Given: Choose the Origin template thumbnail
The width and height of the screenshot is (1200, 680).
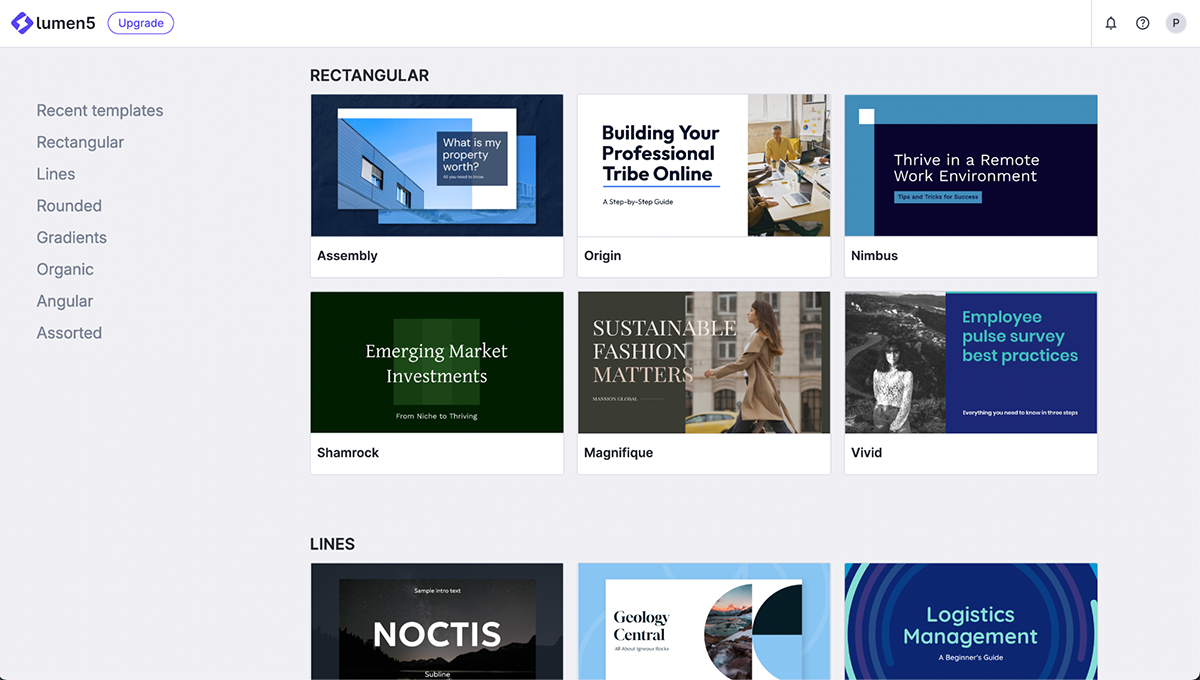Looking at the screenshot, I should (x=704, y=166).
